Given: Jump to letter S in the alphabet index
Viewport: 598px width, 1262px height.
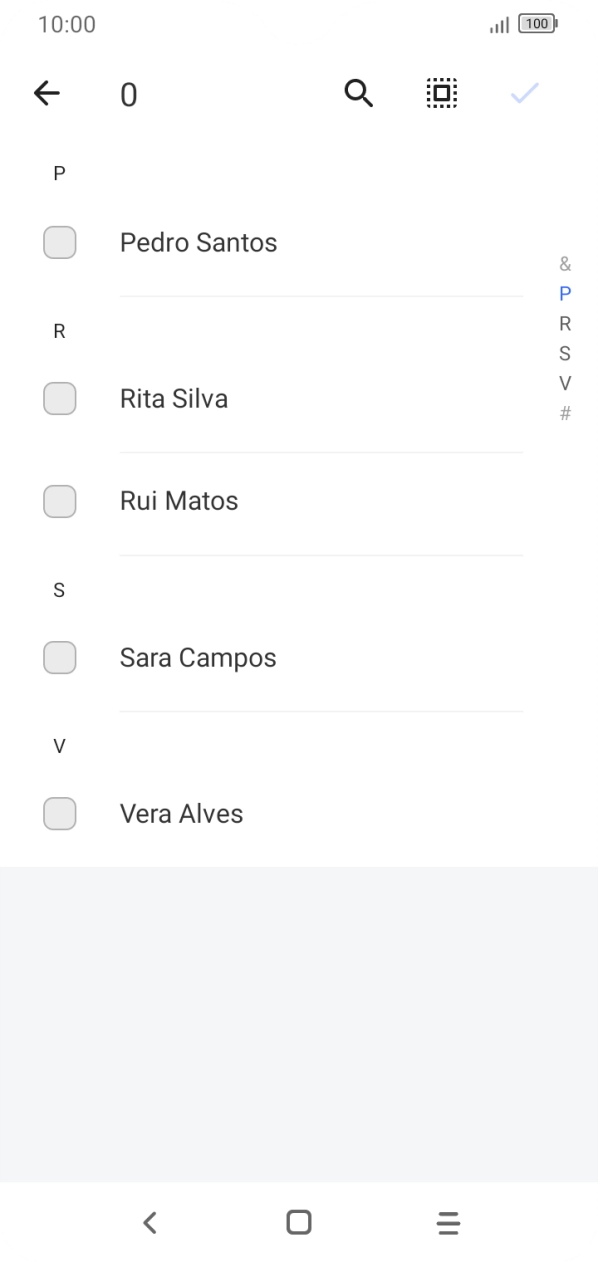Looking at the screenshot, I should [x=566, y=352].
